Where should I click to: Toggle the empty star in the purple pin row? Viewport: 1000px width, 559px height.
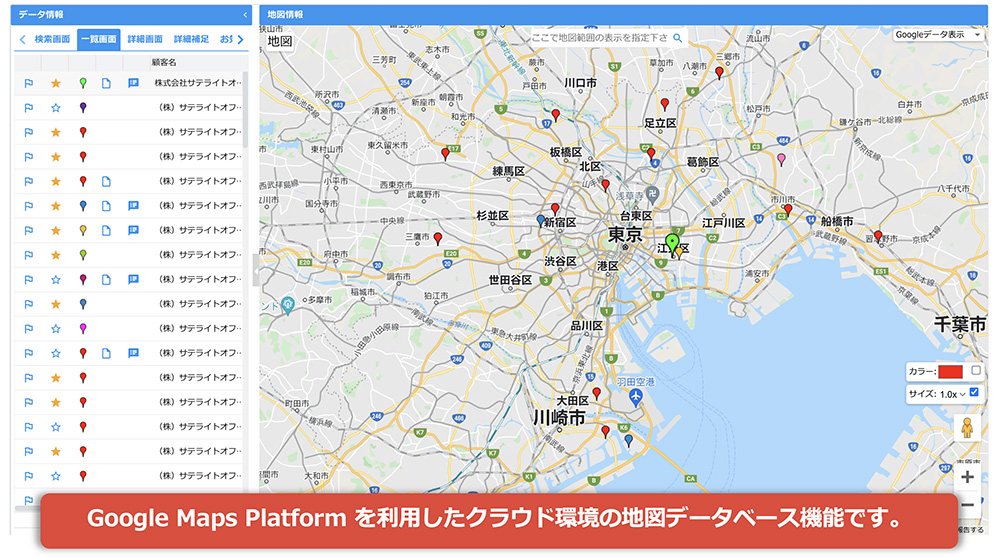point(56,108)
